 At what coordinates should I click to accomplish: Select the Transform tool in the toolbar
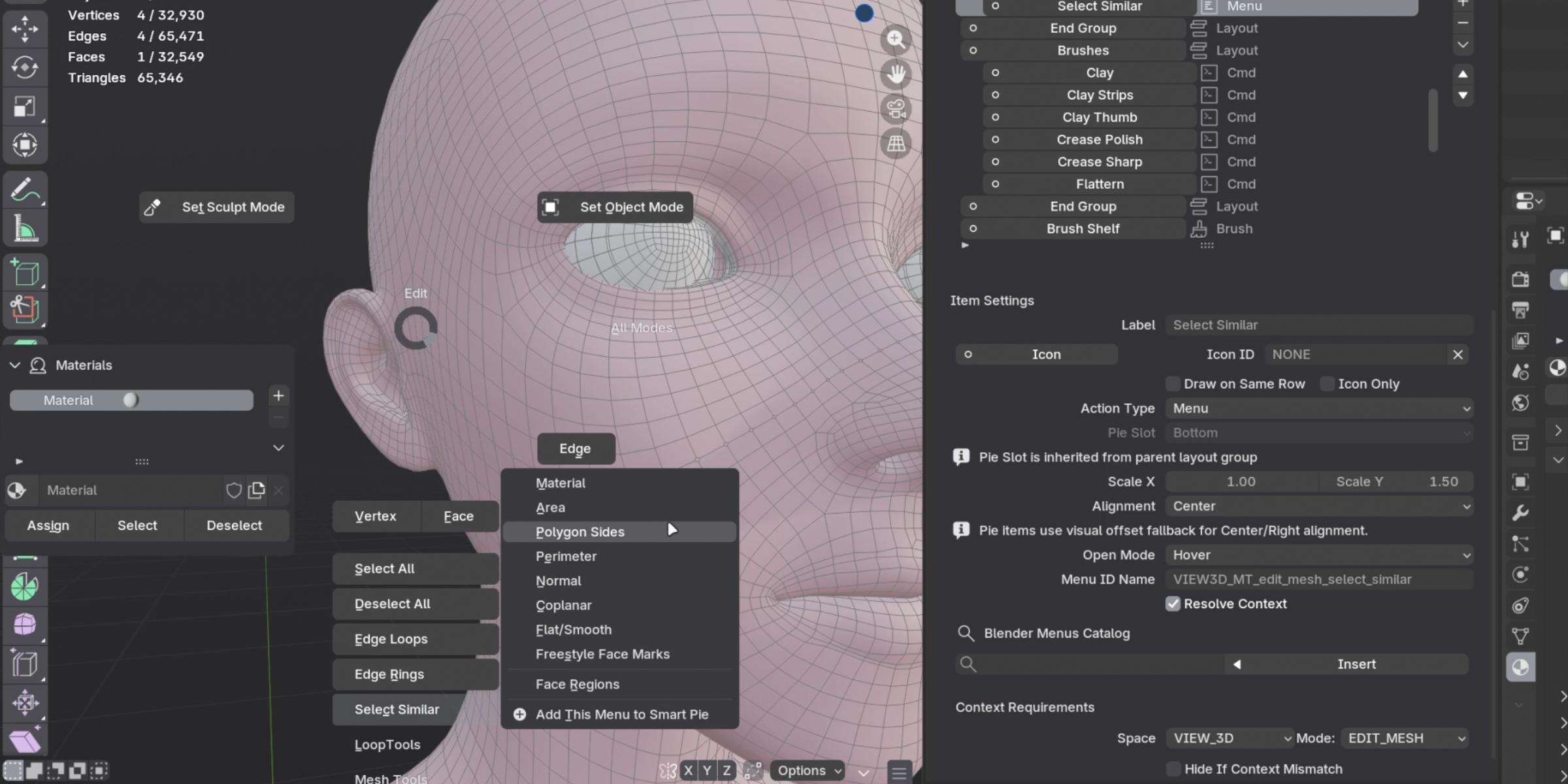(25, 144)
